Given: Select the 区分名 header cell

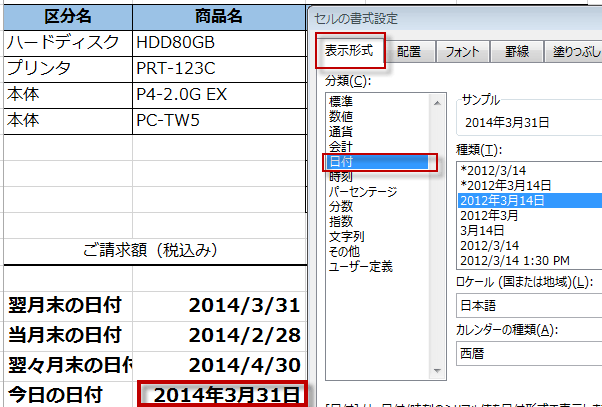Looking at the screenshot, I should pyautogui.click(x=68, y=17).
